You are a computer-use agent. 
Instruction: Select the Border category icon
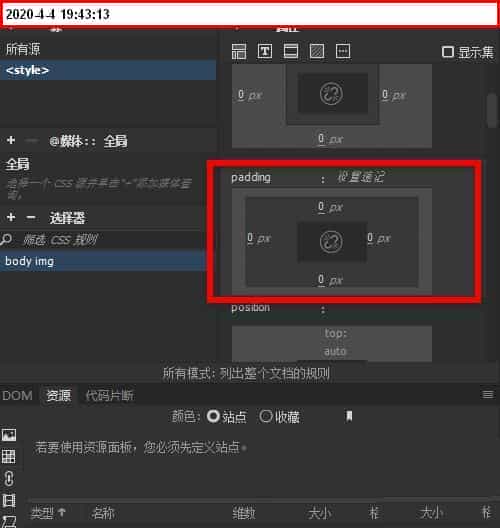291,52
